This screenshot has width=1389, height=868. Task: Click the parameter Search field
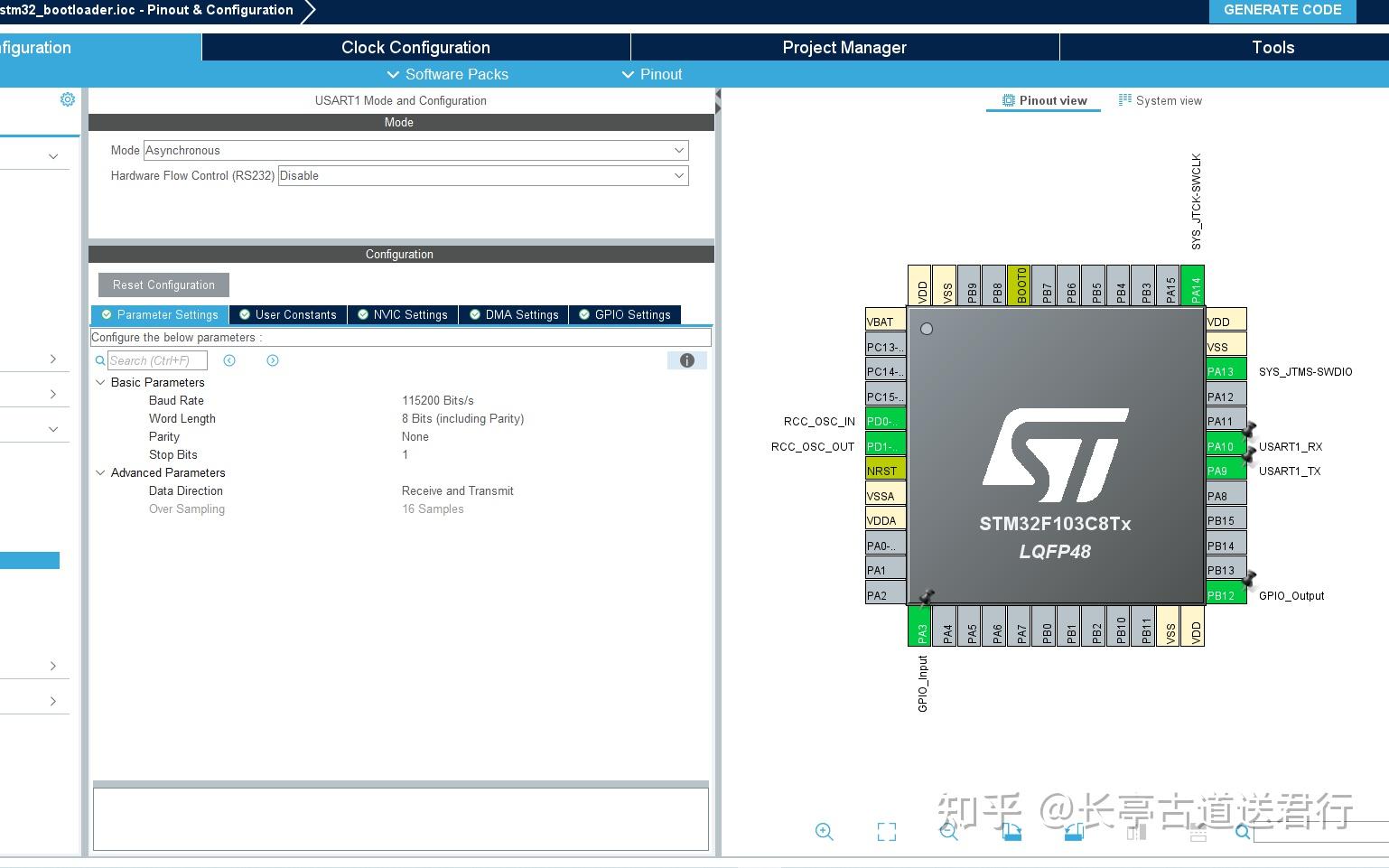coord(158,360)
